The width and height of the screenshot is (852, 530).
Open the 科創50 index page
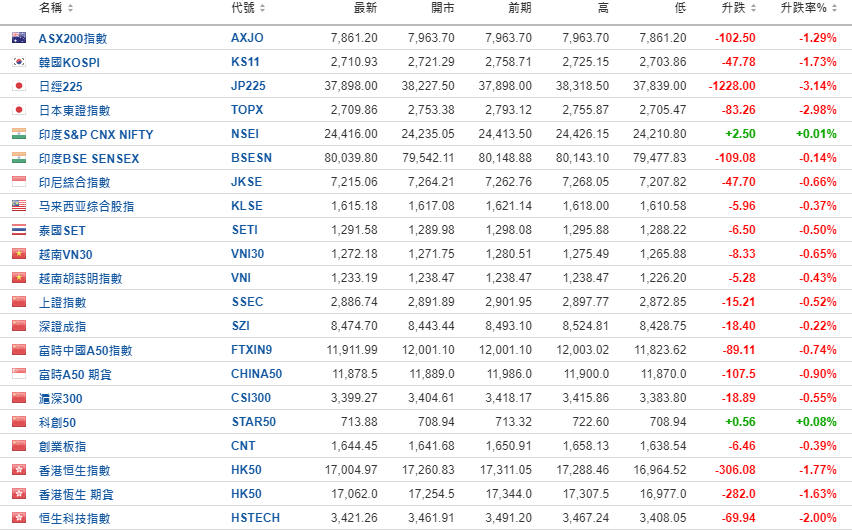(57, 422)
